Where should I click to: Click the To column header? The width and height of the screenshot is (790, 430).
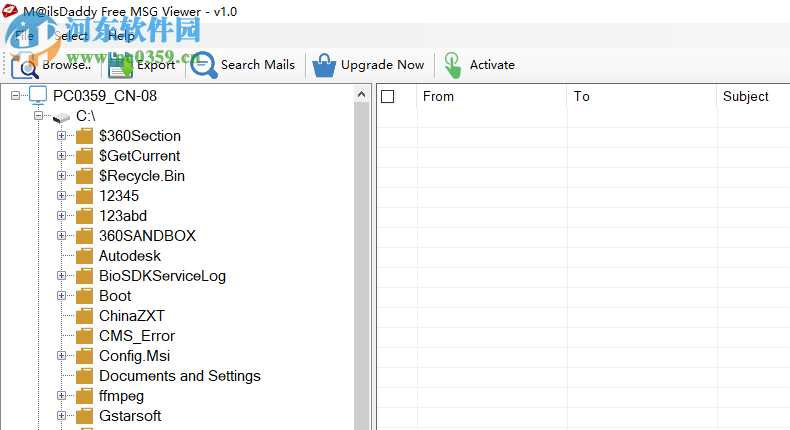(642, 96)
